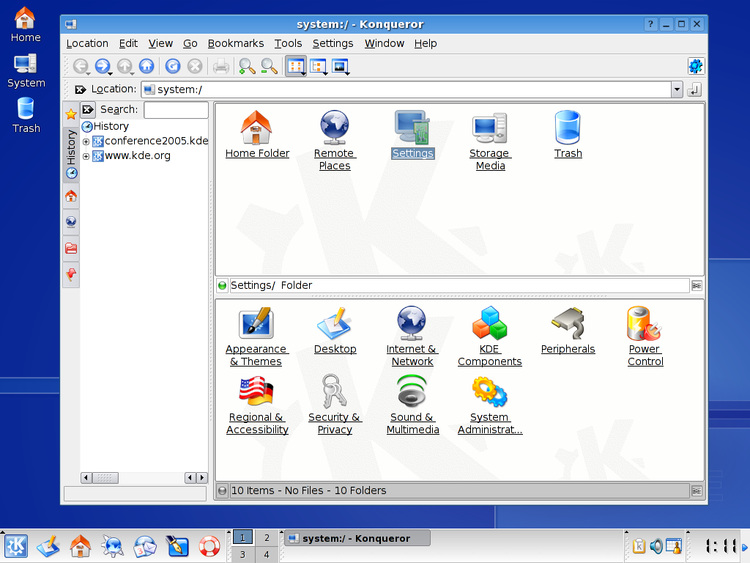The height and width of the screenshot is (563, 750).
Task: Select the History sidebar tab
Action: 71,155
